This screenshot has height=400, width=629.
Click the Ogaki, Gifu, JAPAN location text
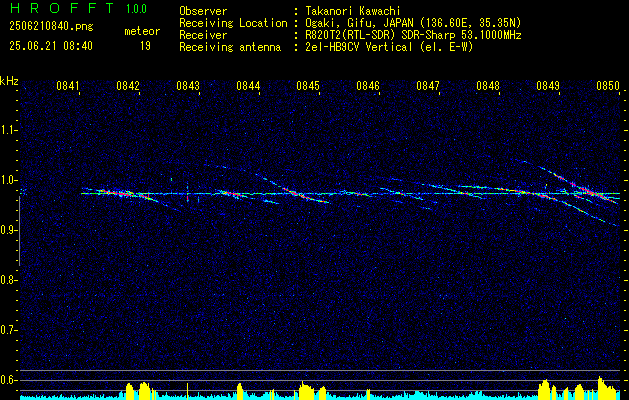(x=413, y=23)
